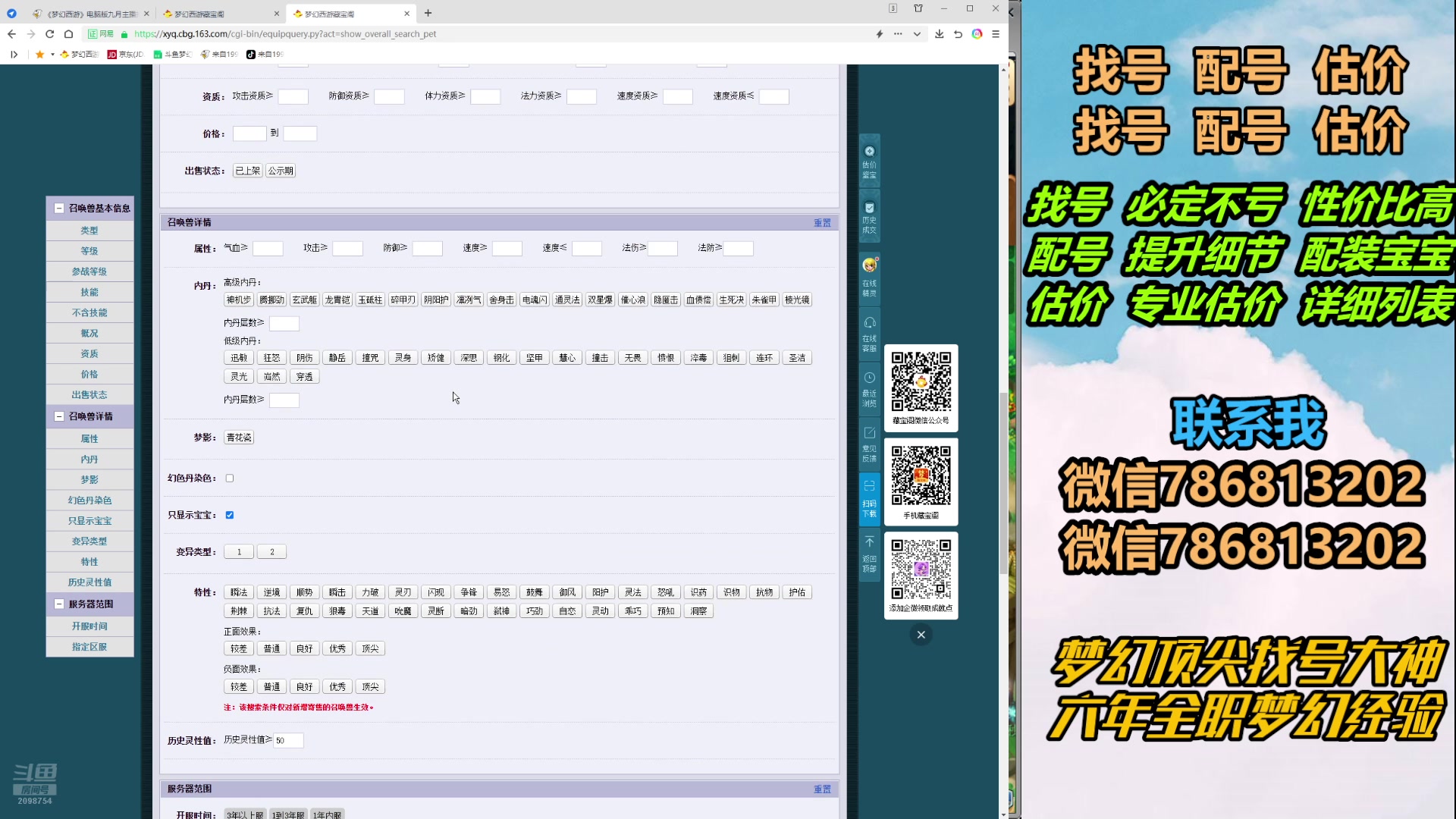The height and width of the screenshot is (819, 1456).
Task: Expand the address bar dropdown chevron
Action: click(917, 34)
